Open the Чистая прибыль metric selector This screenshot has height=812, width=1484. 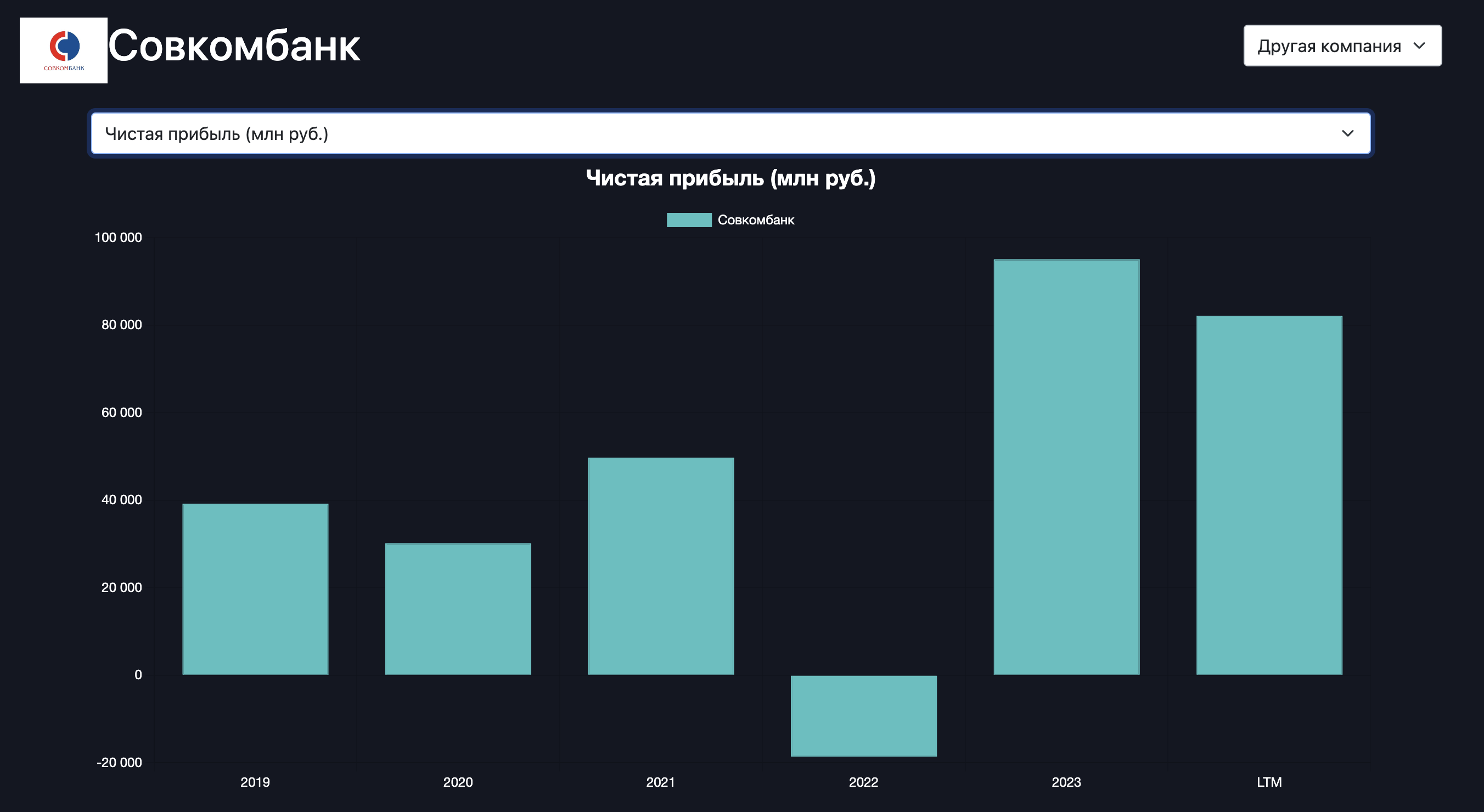pyautogui.click(x=730, y=134)
